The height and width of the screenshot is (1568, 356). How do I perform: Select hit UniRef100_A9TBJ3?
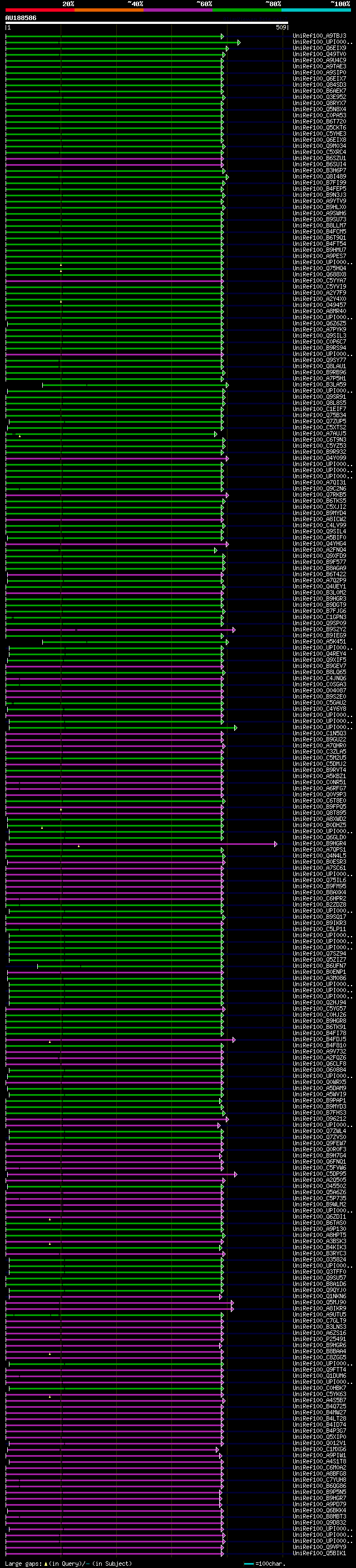319,36
